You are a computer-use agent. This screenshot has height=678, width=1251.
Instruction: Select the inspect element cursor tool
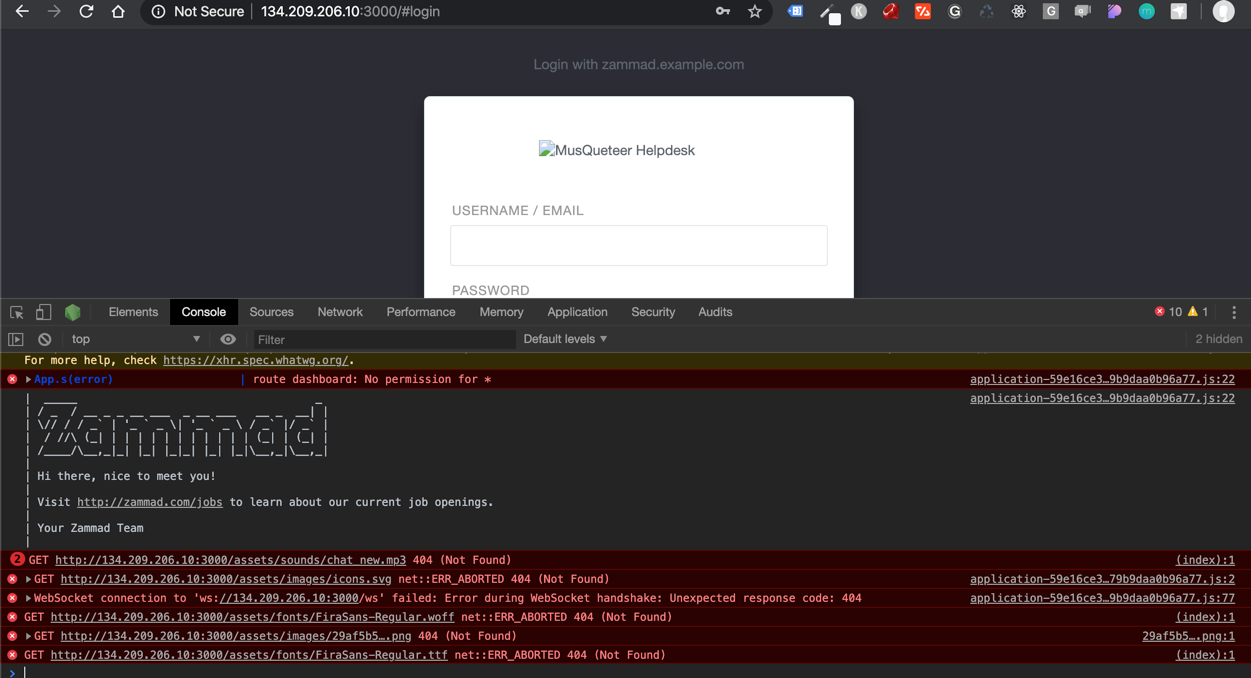click(16, 312)
